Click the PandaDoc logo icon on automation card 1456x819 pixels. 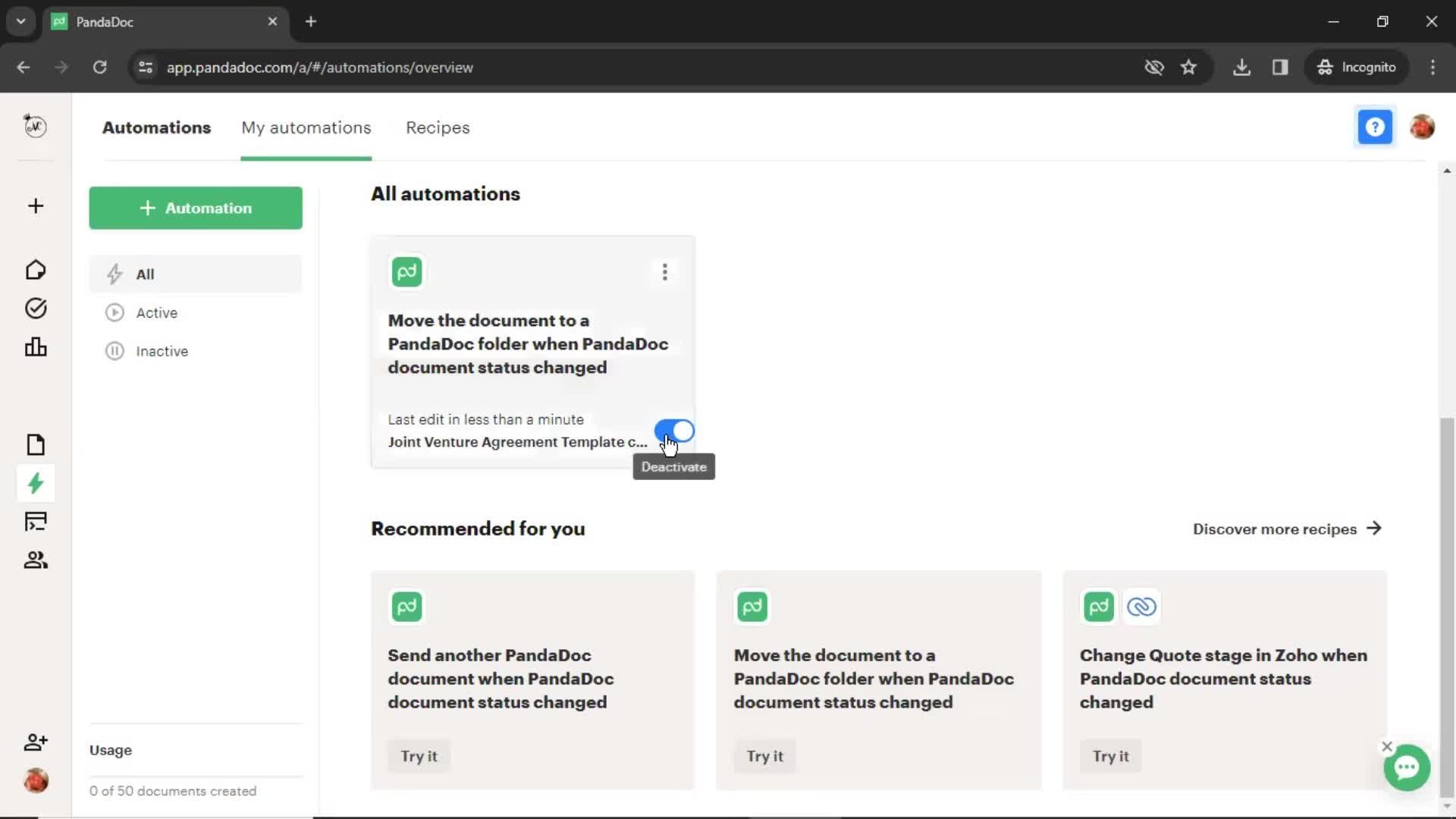tap(405, 270)
